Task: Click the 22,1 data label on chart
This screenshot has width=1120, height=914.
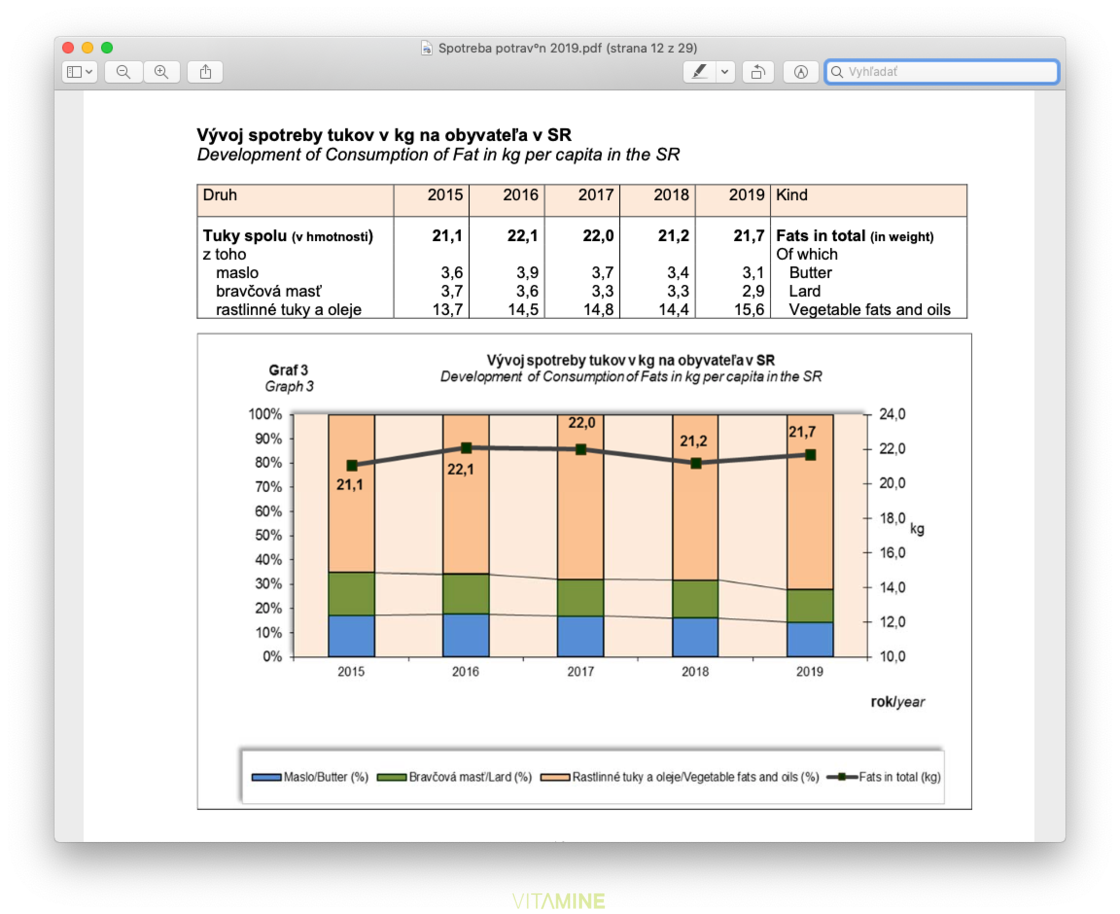Action: tap(461, 470)
